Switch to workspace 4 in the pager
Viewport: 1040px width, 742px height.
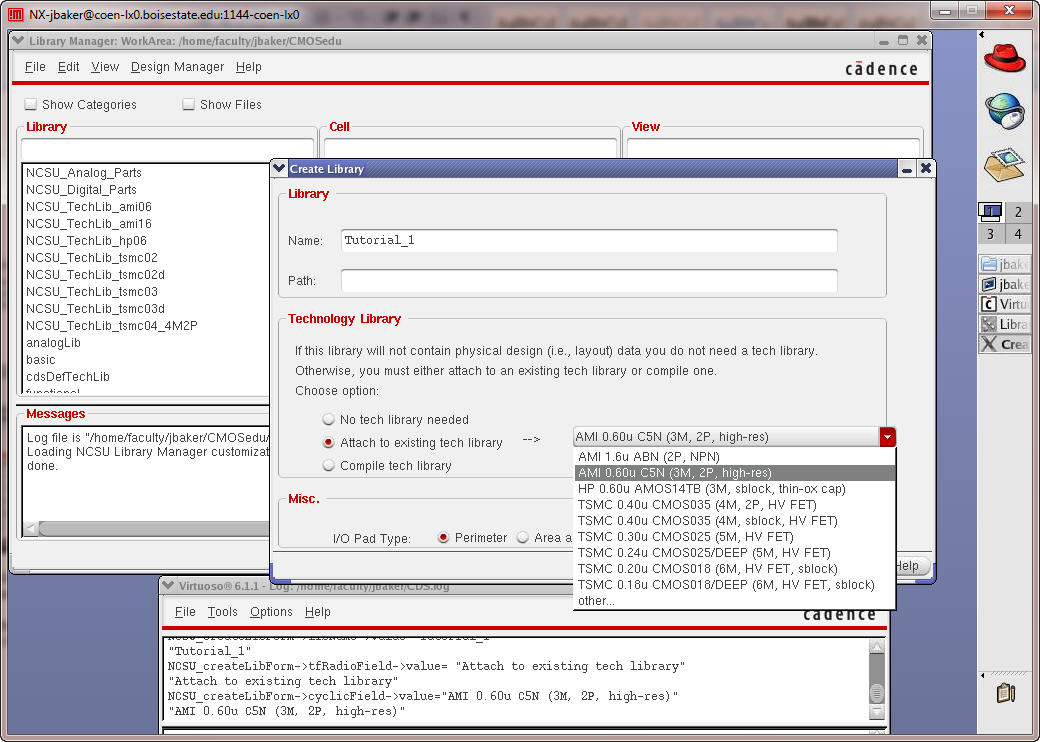[1018, 234]
